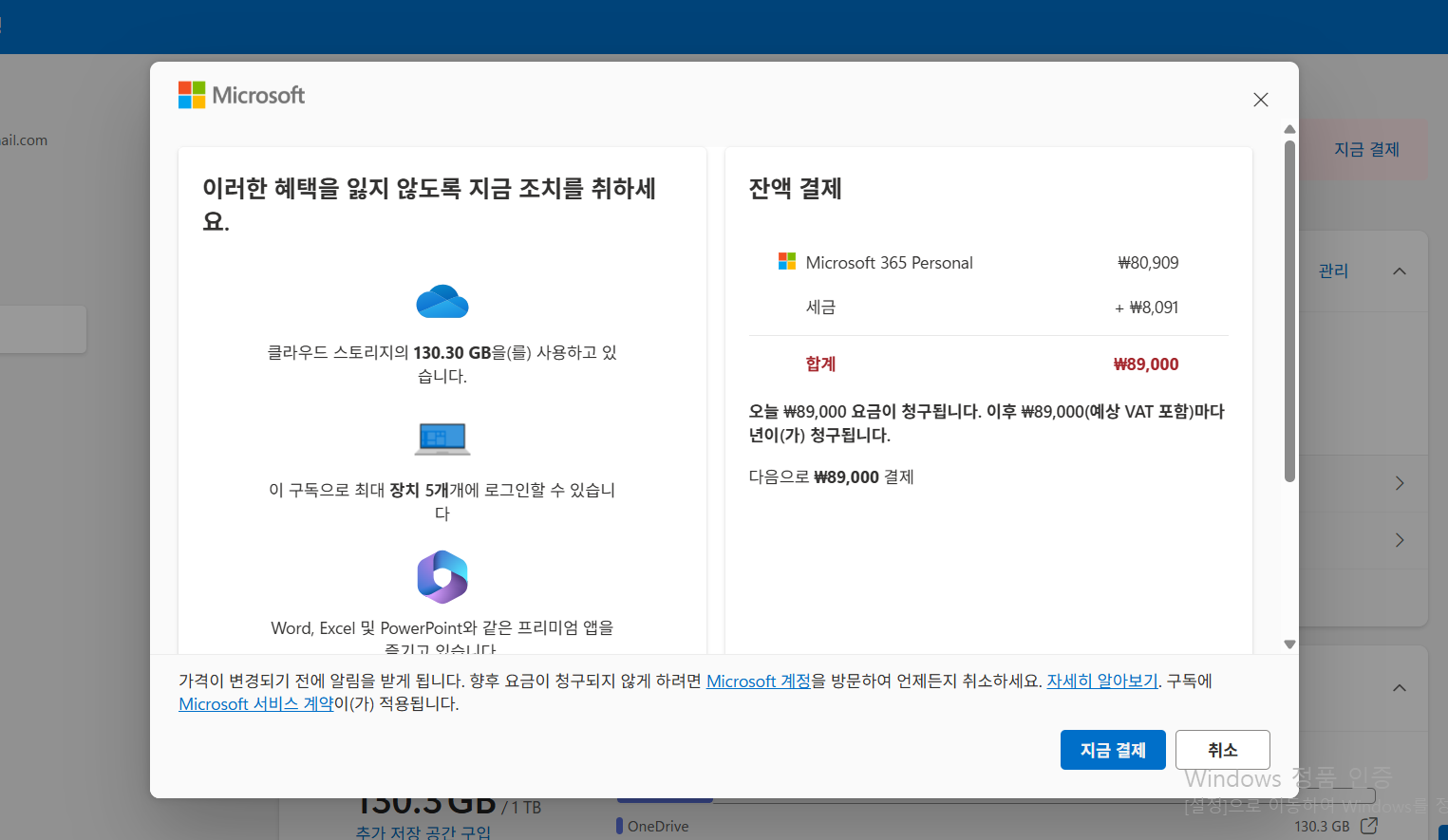The height and width of the screenshot is (840, 1448).
Task: Click the OneDrive storage legend label
Action: point(658,826)
